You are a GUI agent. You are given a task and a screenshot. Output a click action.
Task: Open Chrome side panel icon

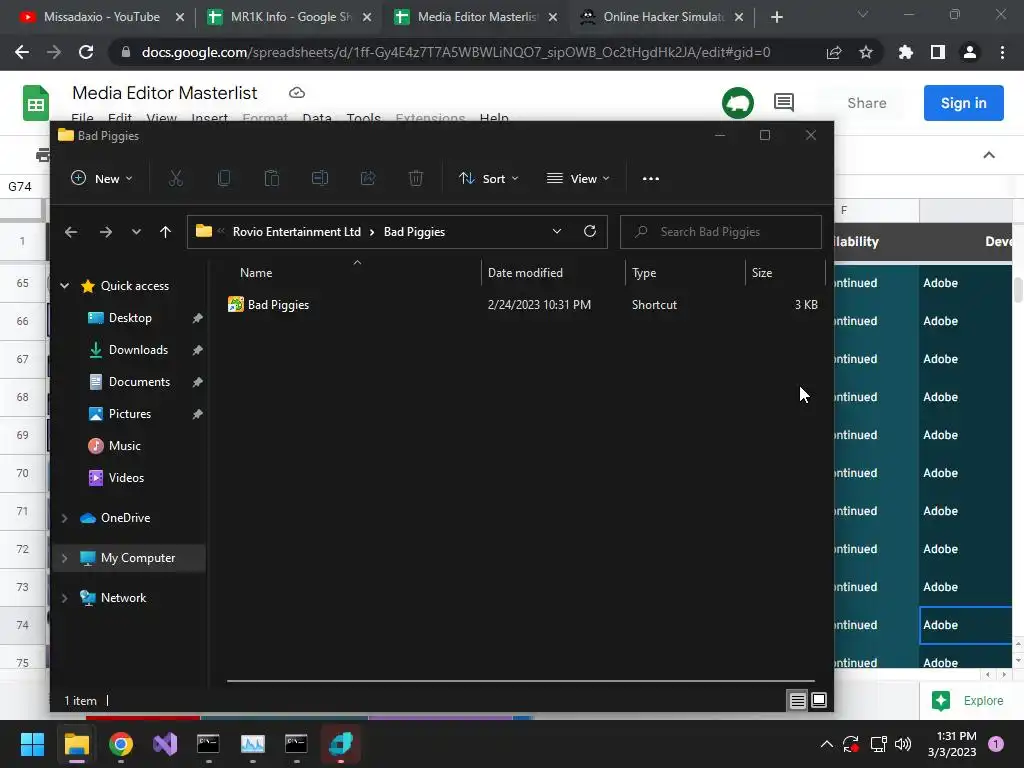938,52
